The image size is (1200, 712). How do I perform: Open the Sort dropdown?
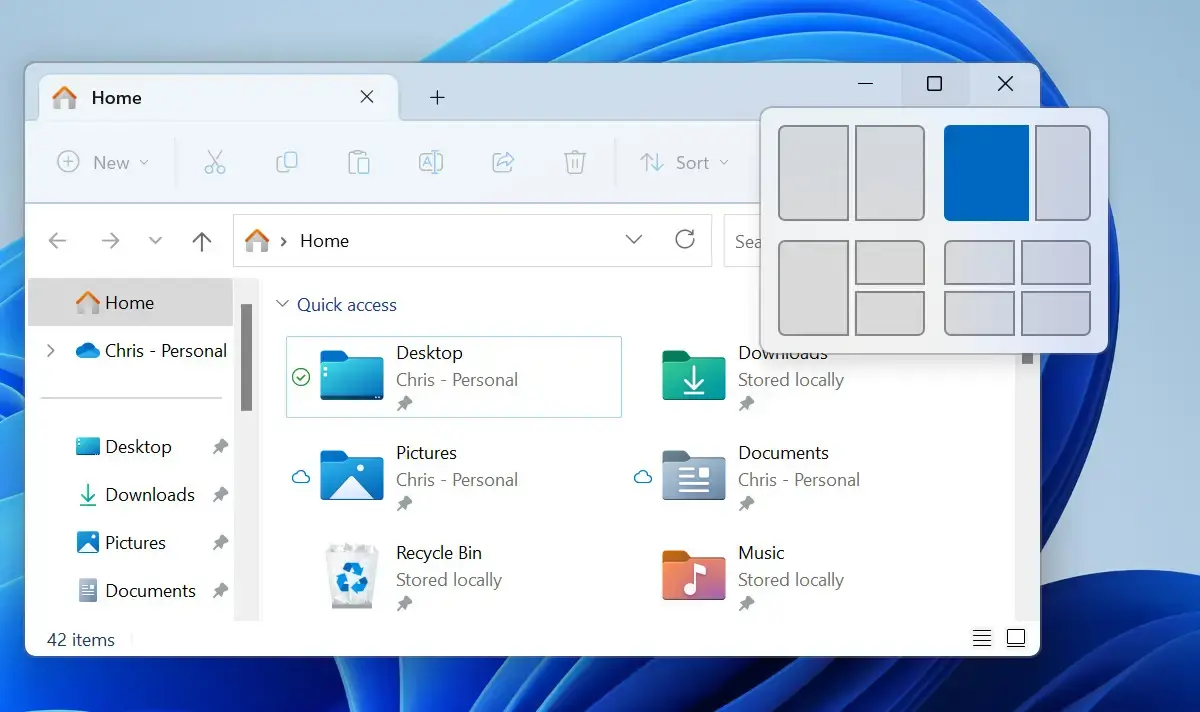[x=684, y=162]
